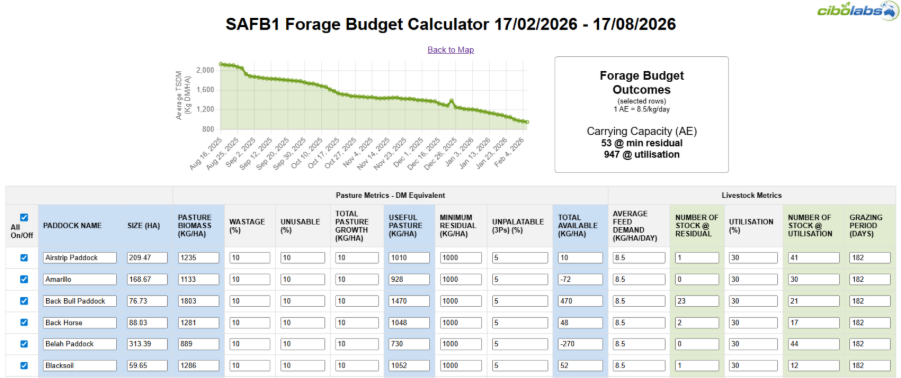Select Belah Paddock size field 313.39
Image resolution: width=901 pixels, height=378 pixels.
click(x=147, y=344)
